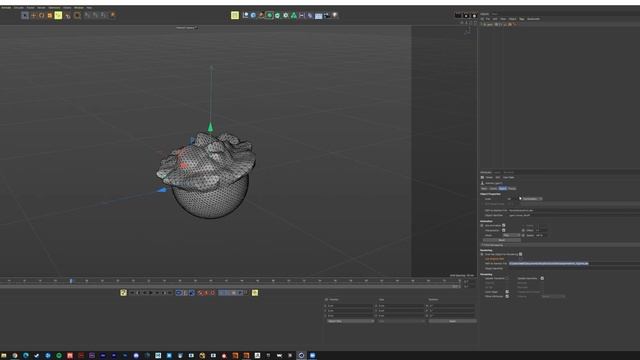The height and width of the screenshot is (360, 640).
Task: Toggle the last checkbox in left Filtering column
Action: click(507, 296)
